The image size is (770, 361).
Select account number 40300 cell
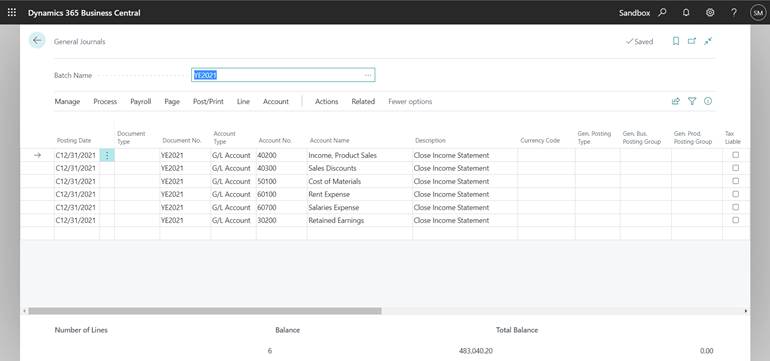(281, 168)
